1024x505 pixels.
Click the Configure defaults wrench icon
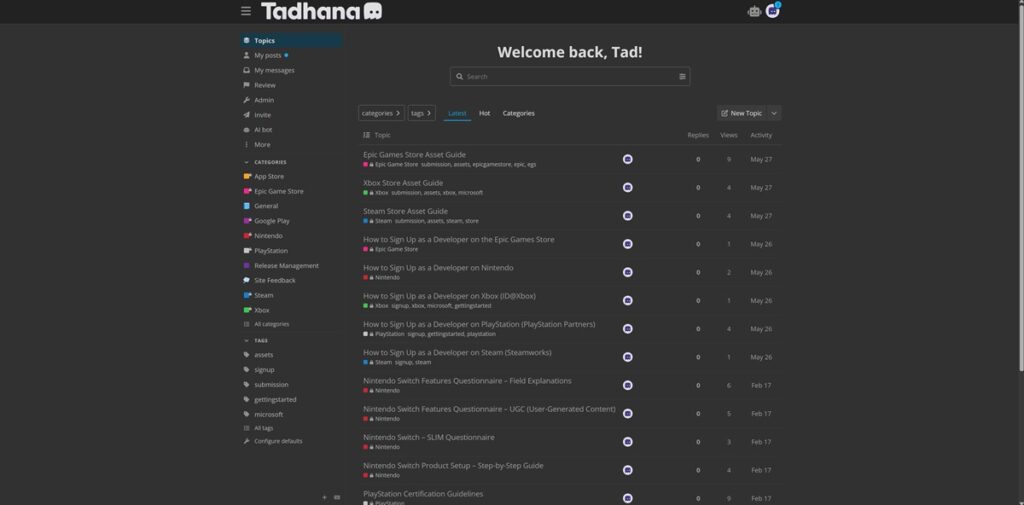[x=246, y=441]
